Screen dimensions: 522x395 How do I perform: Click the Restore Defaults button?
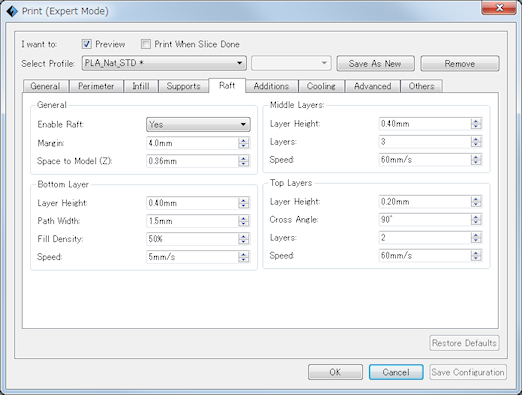click(464, 343)
